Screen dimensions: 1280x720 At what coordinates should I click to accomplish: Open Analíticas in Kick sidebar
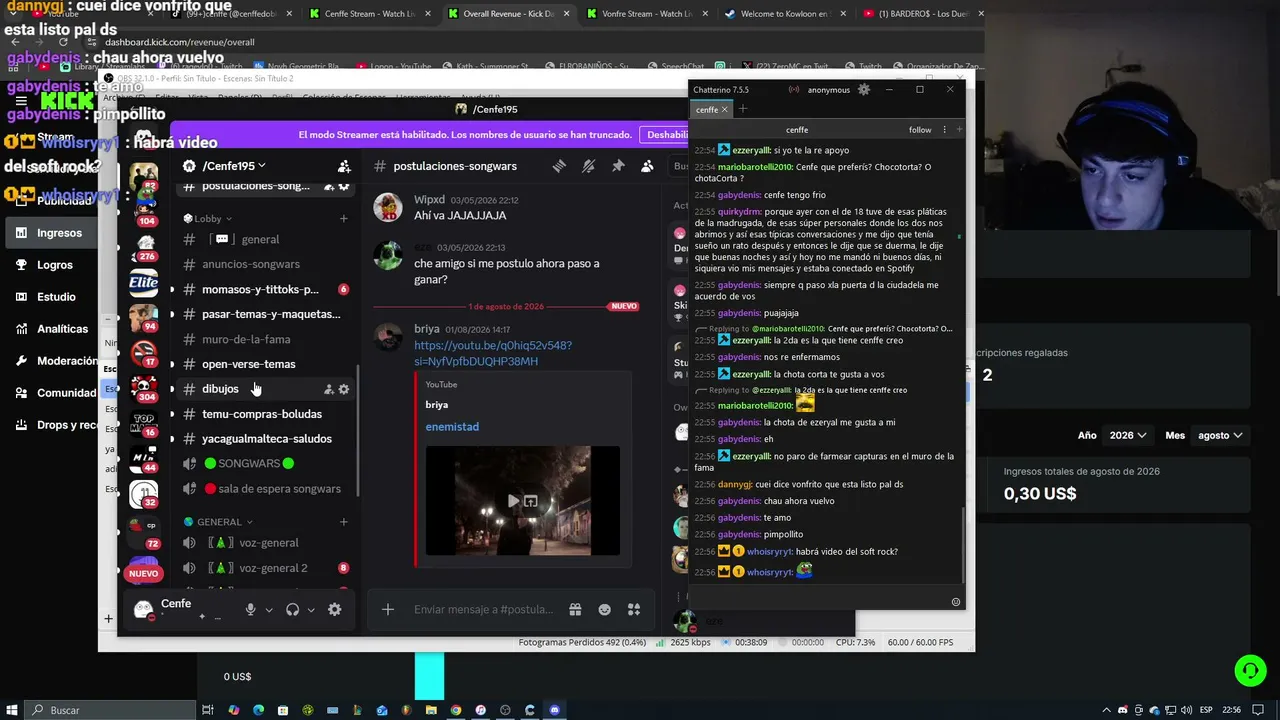click(51, 329)
